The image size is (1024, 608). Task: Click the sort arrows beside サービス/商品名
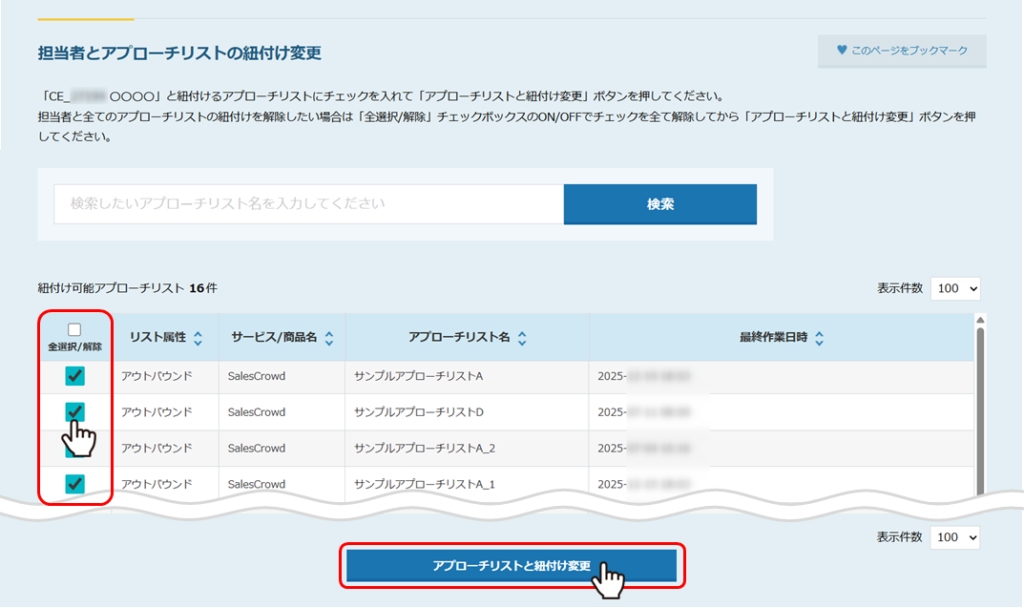(x=329, y=339)
